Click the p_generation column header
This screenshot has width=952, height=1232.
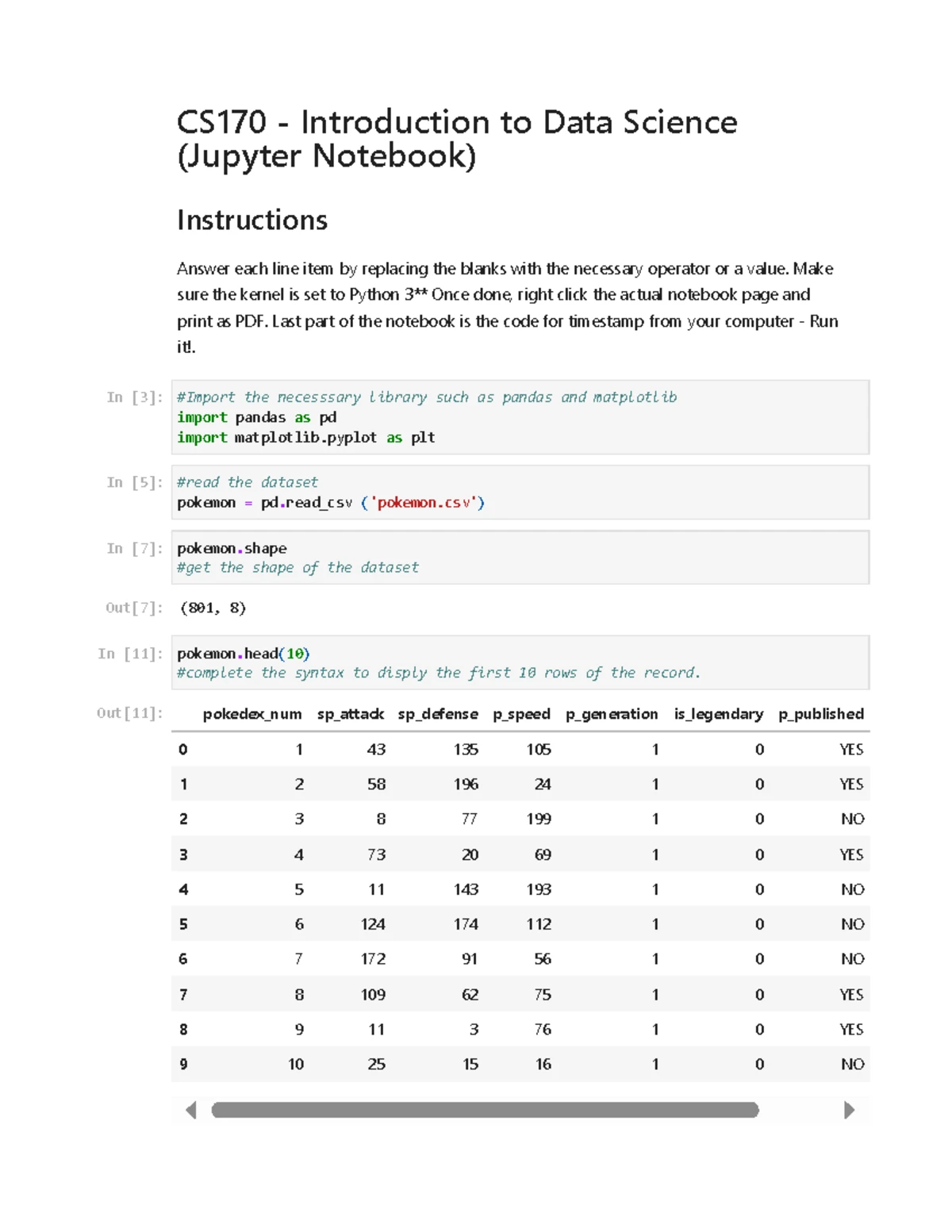coord(612,714)
